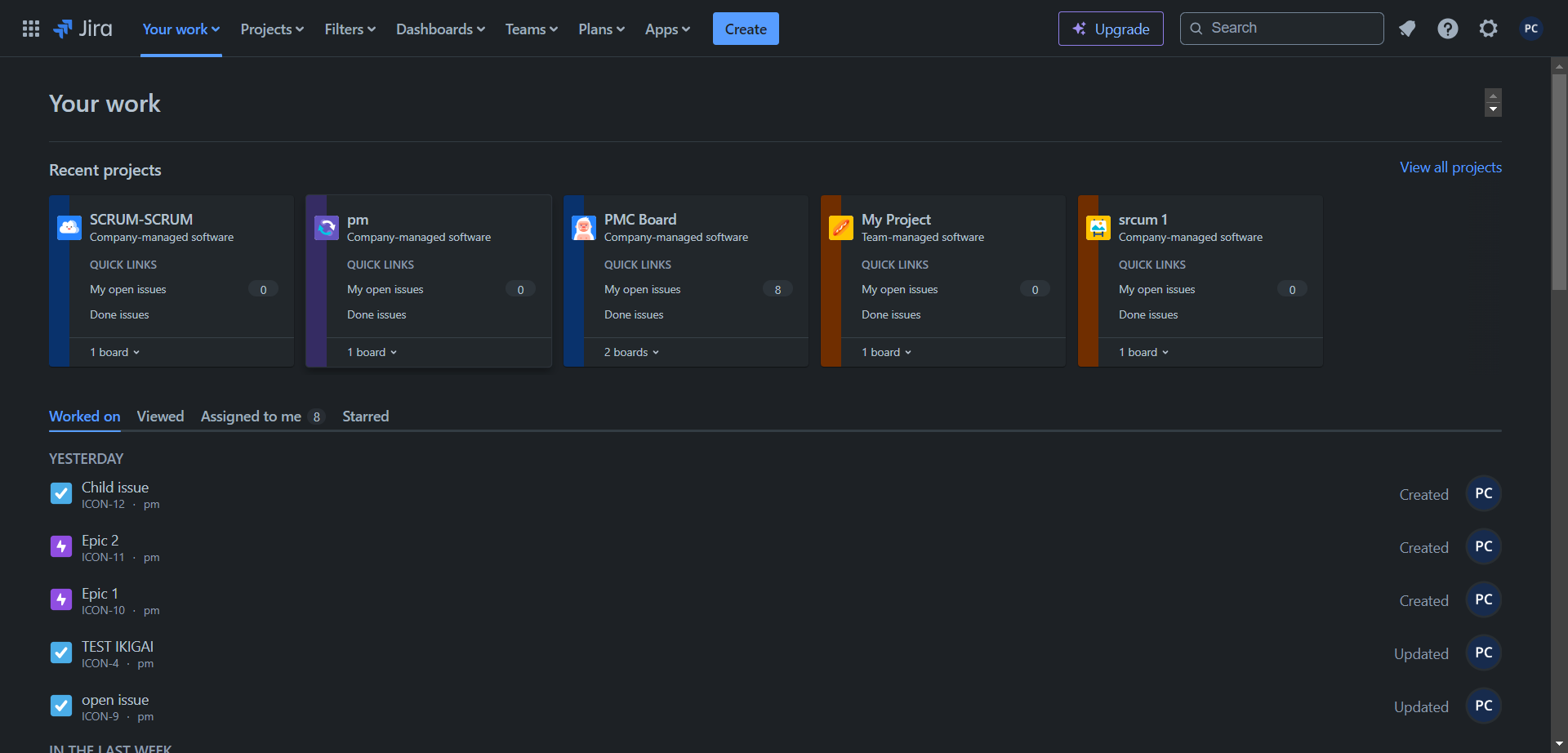
Task: Click the open issue task checkbox icon
Action: click(x=61, y=706)
